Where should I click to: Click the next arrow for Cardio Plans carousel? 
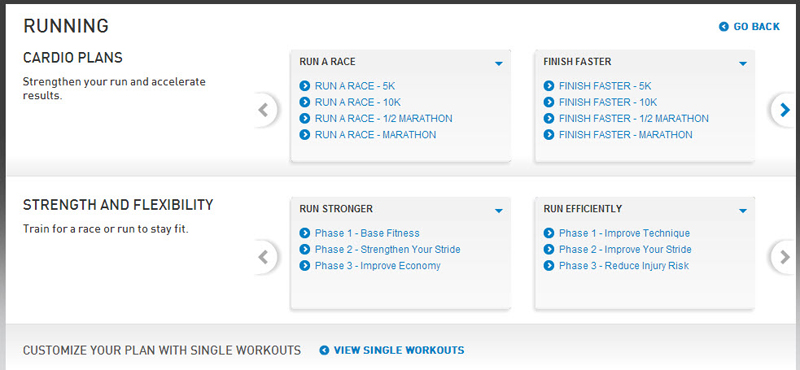coord(785,109)
